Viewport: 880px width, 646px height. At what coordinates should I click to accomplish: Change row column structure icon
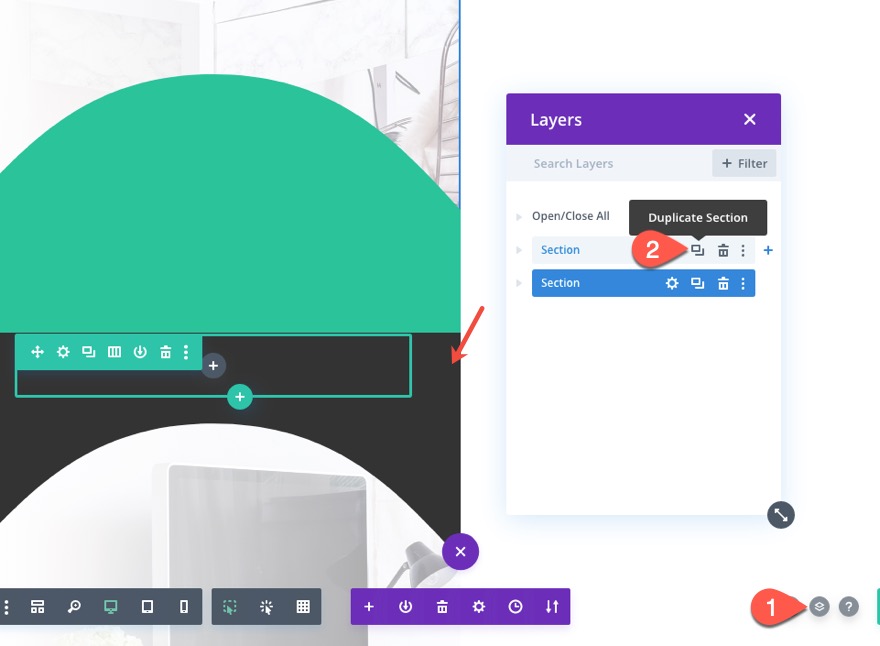(114, 352)
